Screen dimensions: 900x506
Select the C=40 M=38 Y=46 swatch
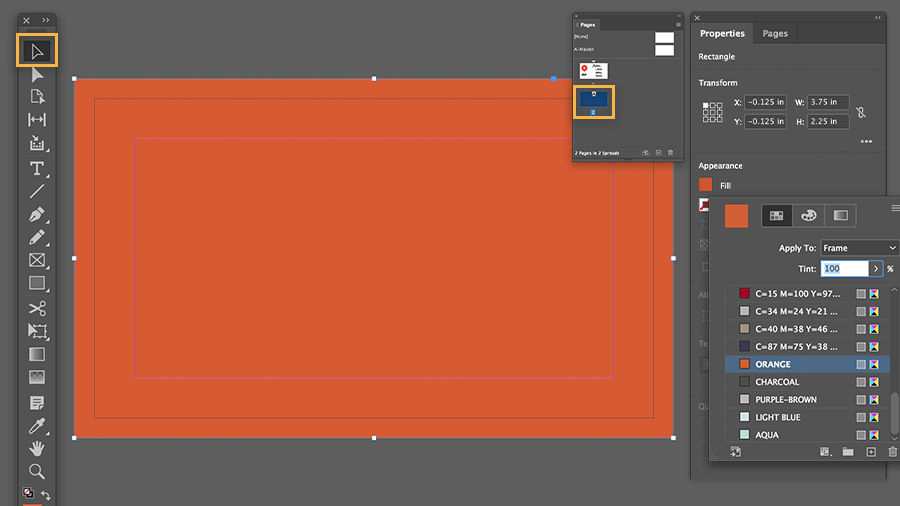pos(808,329)
